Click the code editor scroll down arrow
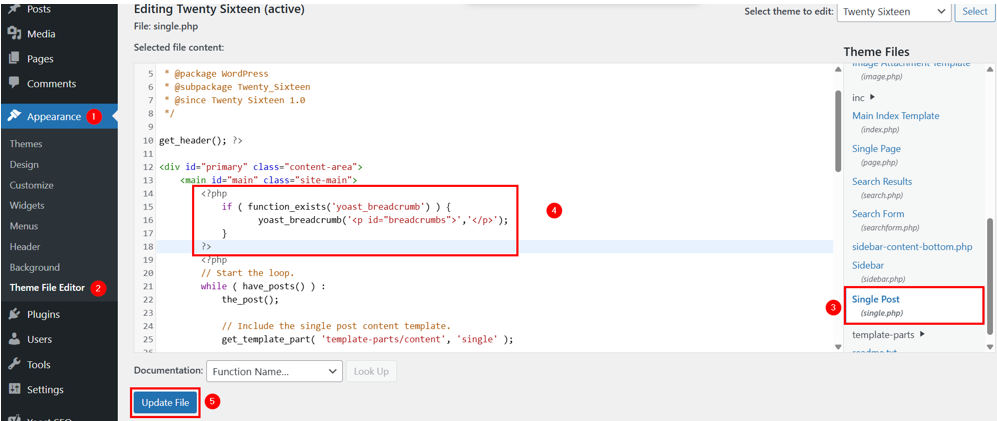The width and height of the screenshot is (997, 421). click(838, 347)
